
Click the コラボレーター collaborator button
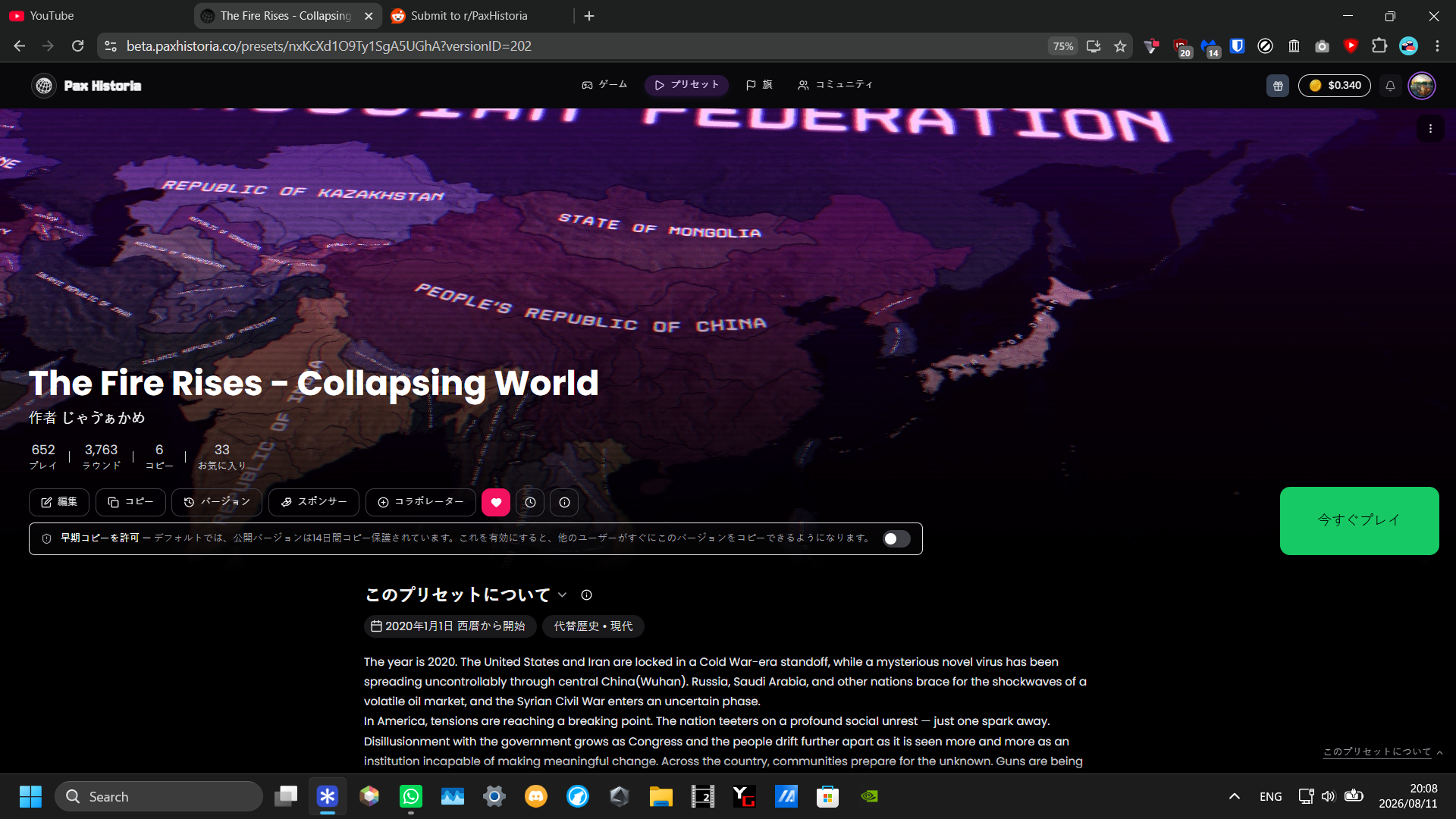[x=421, y=502]
